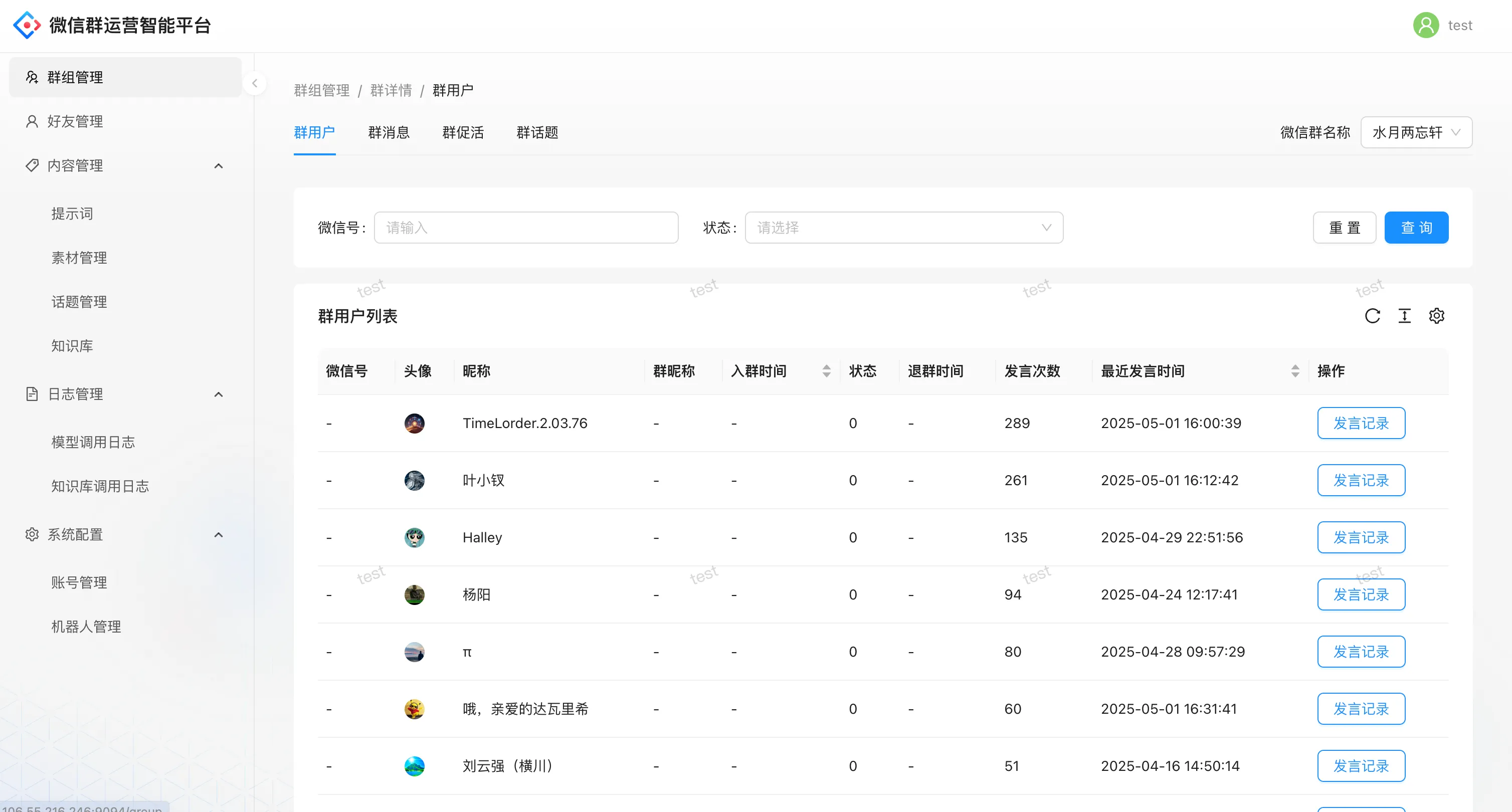Click the platform logo icon
This screenshot has height=812, width=1512.
coord(27,25)
